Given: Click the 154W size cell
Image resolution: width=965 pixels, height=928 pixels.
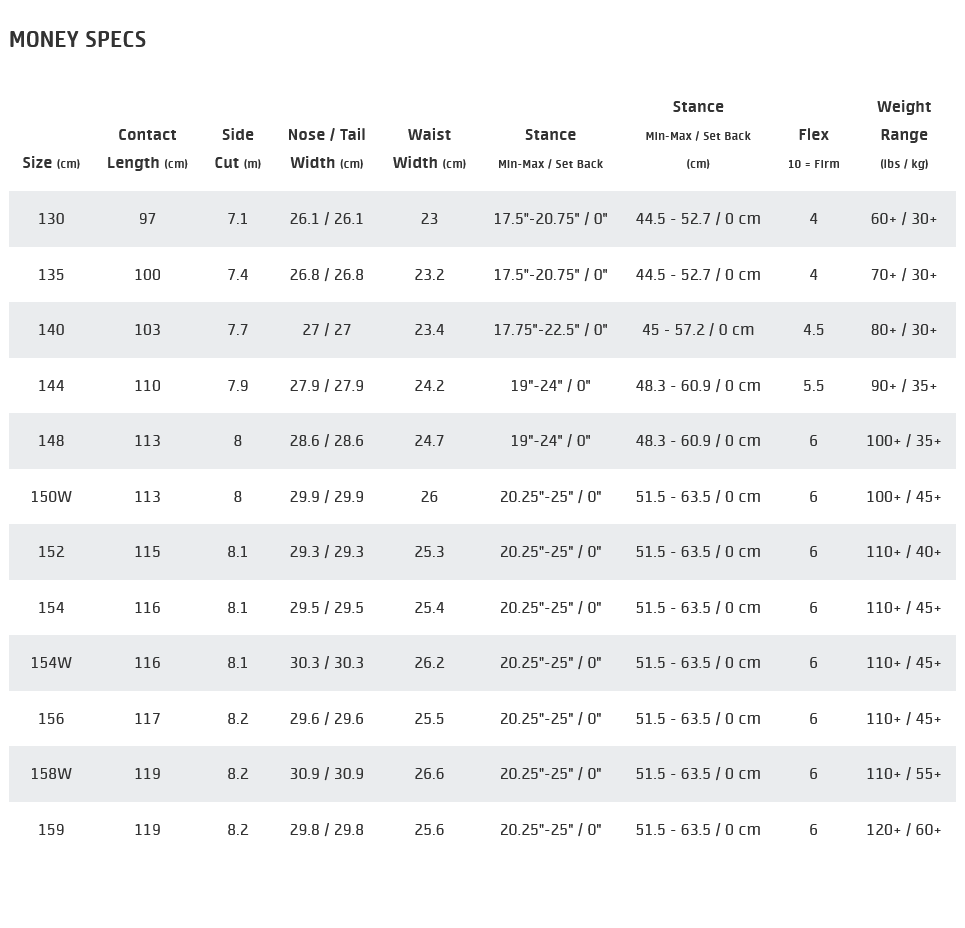Looking at the screenshot, I should [x=51, y=663].
